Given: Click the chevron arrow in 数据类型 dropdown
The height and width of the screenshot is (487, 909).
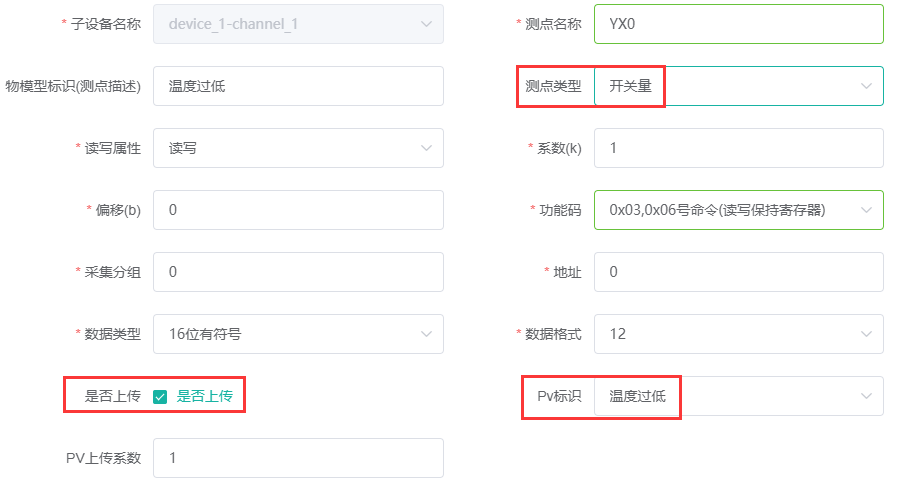Looking at the screenshot, I should (426, 334).
